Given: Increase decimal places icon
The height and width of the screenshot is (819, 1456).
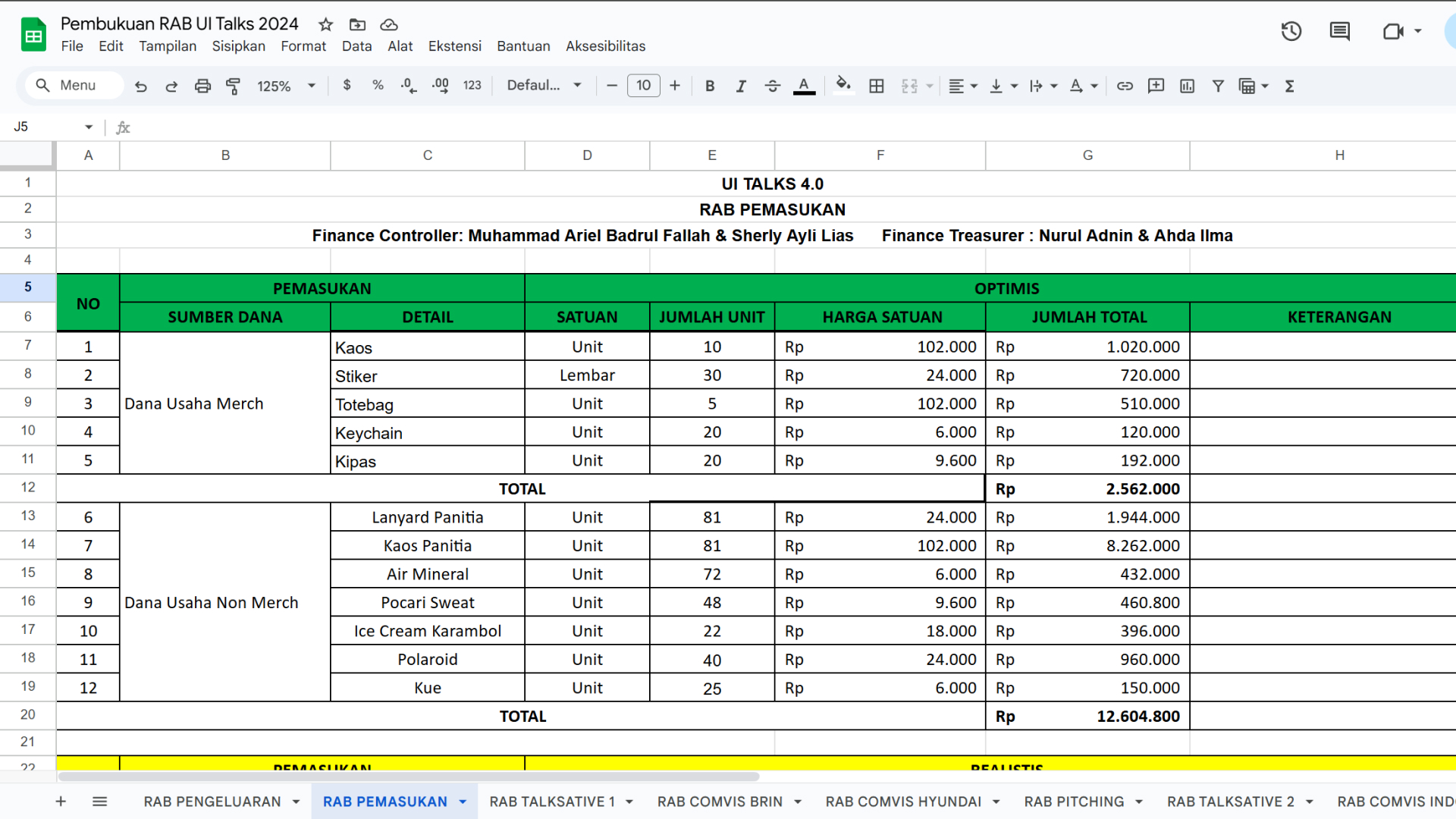Looking at the screenshot, I should pyautogui.click(x=440, y=86).
